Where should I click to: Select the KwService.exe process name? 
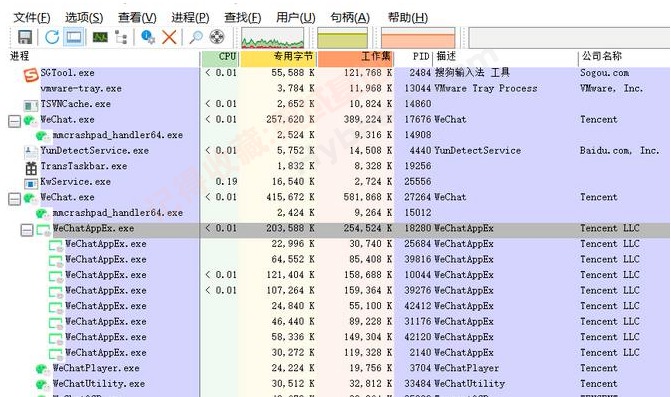[76, 181]
